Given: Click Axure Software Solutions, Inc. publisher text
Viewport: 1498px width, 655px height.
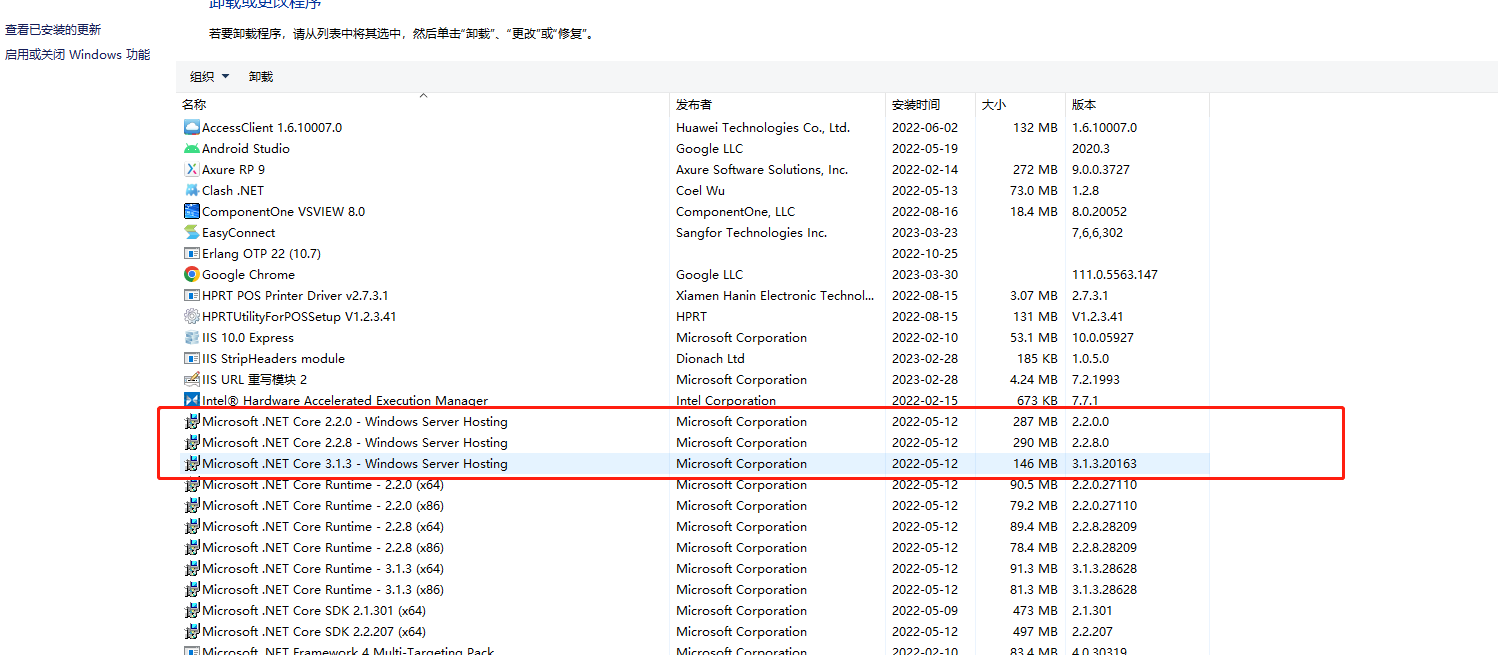Looking at the screenshot, I should tap(762, 169).
